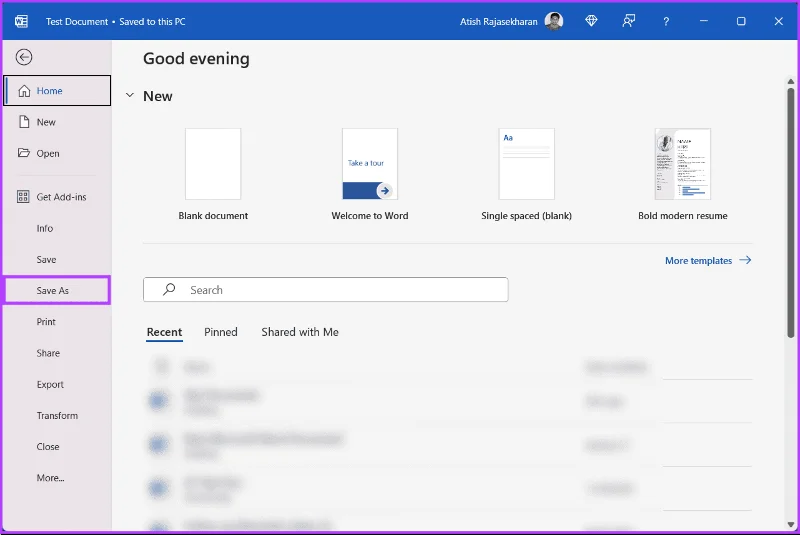Click the back arrow to return to document
Screen dimensions: 800x535
coord(24,57)
